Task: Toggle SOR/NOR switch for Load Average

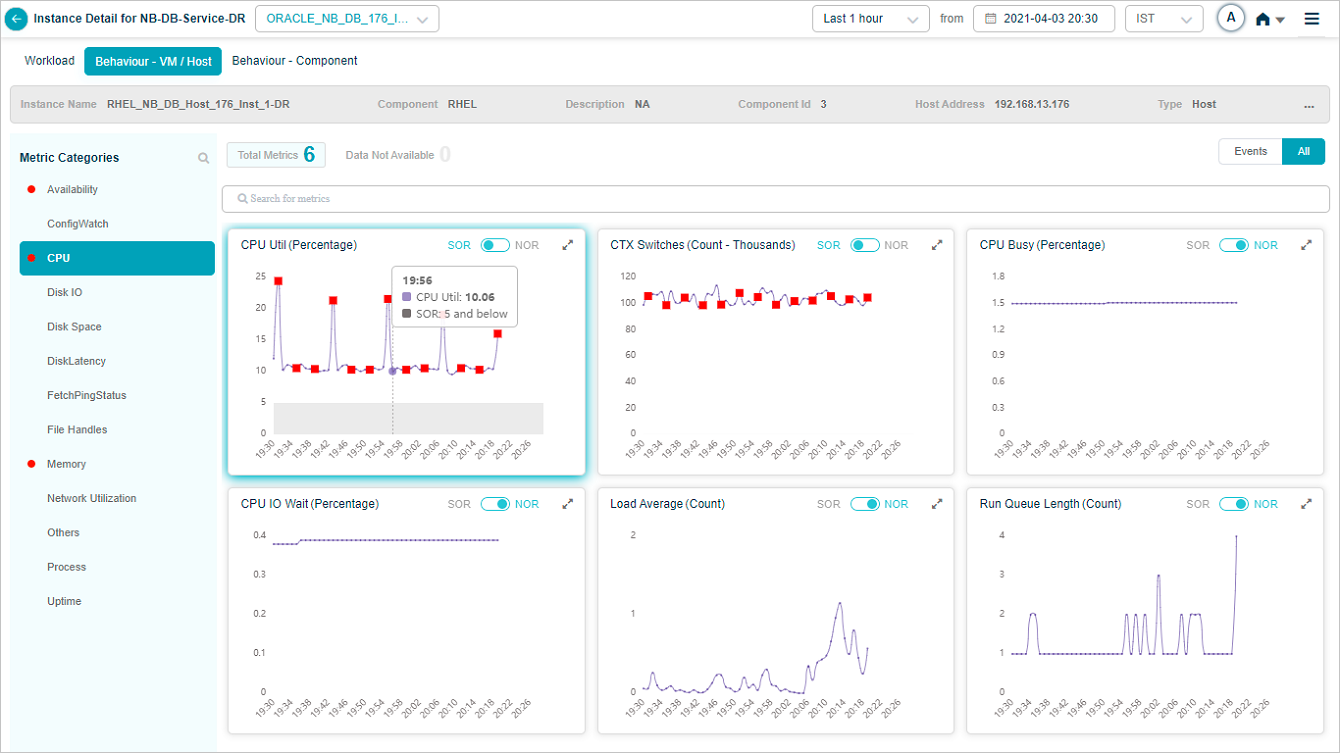Action: [x=865, y=504]
